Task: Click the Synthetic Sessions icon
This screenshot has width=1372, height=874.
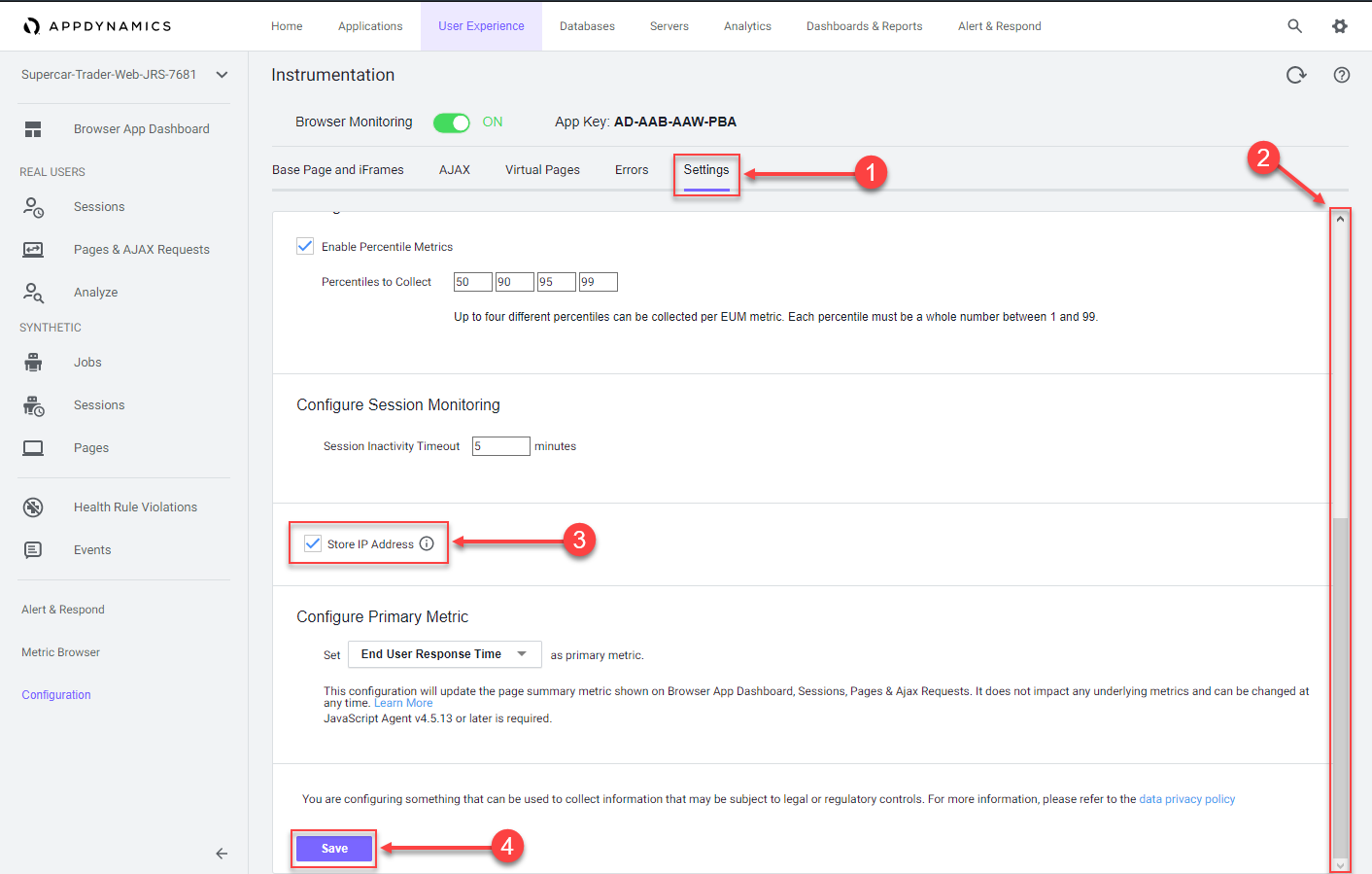Action: point(33,405)
